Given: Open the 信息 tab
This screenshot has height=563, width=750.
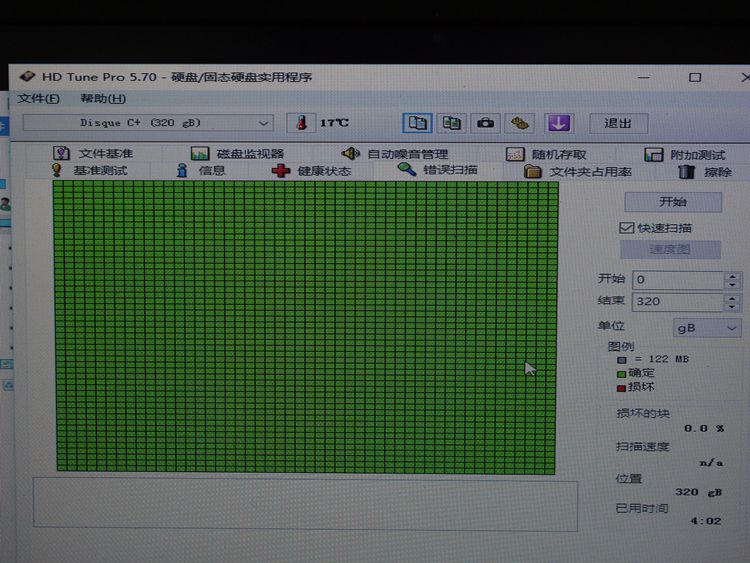Looking at the screenshot, I should pyautogui.click(x=200, y=170).
